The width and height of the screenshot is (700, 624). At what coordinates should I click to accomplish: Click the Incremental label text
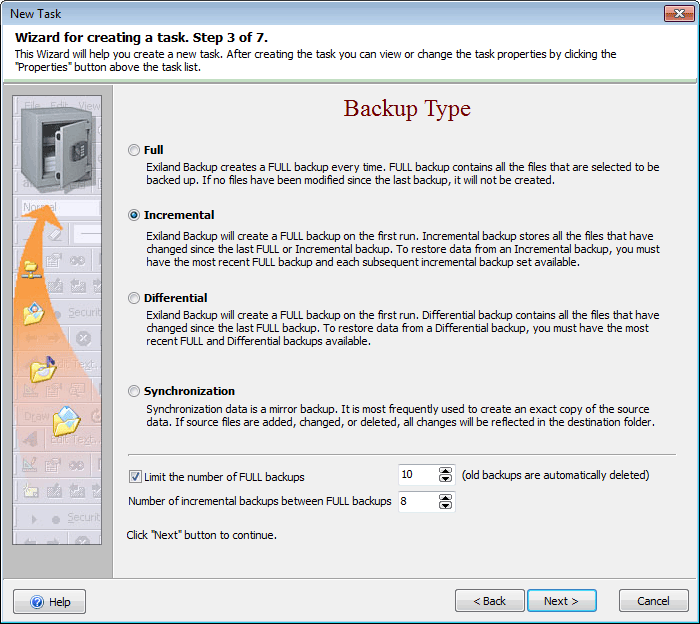[179, 215]
